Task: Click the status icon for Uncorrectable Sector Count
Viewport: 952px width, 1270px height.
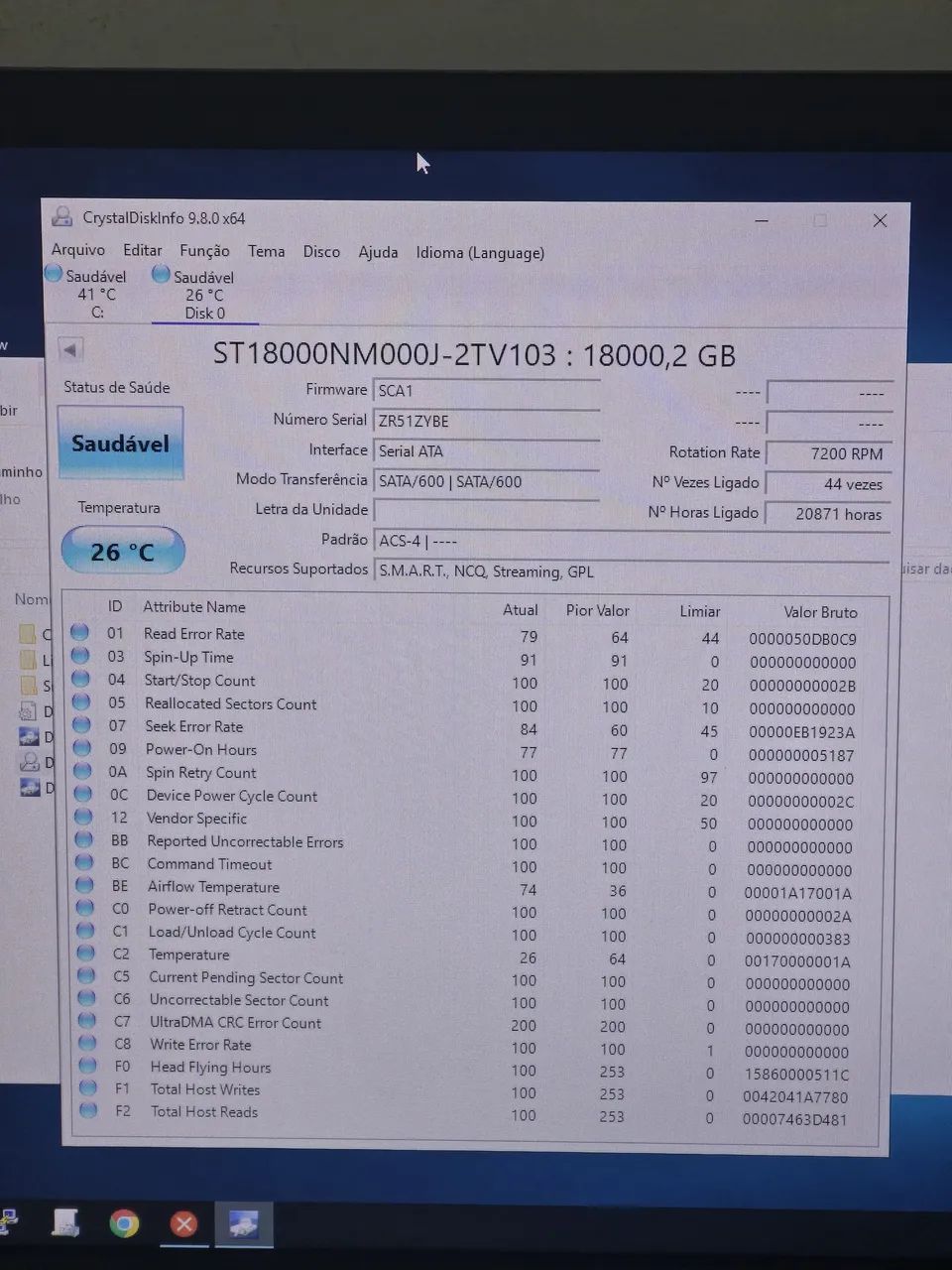Action: [87, 998]
